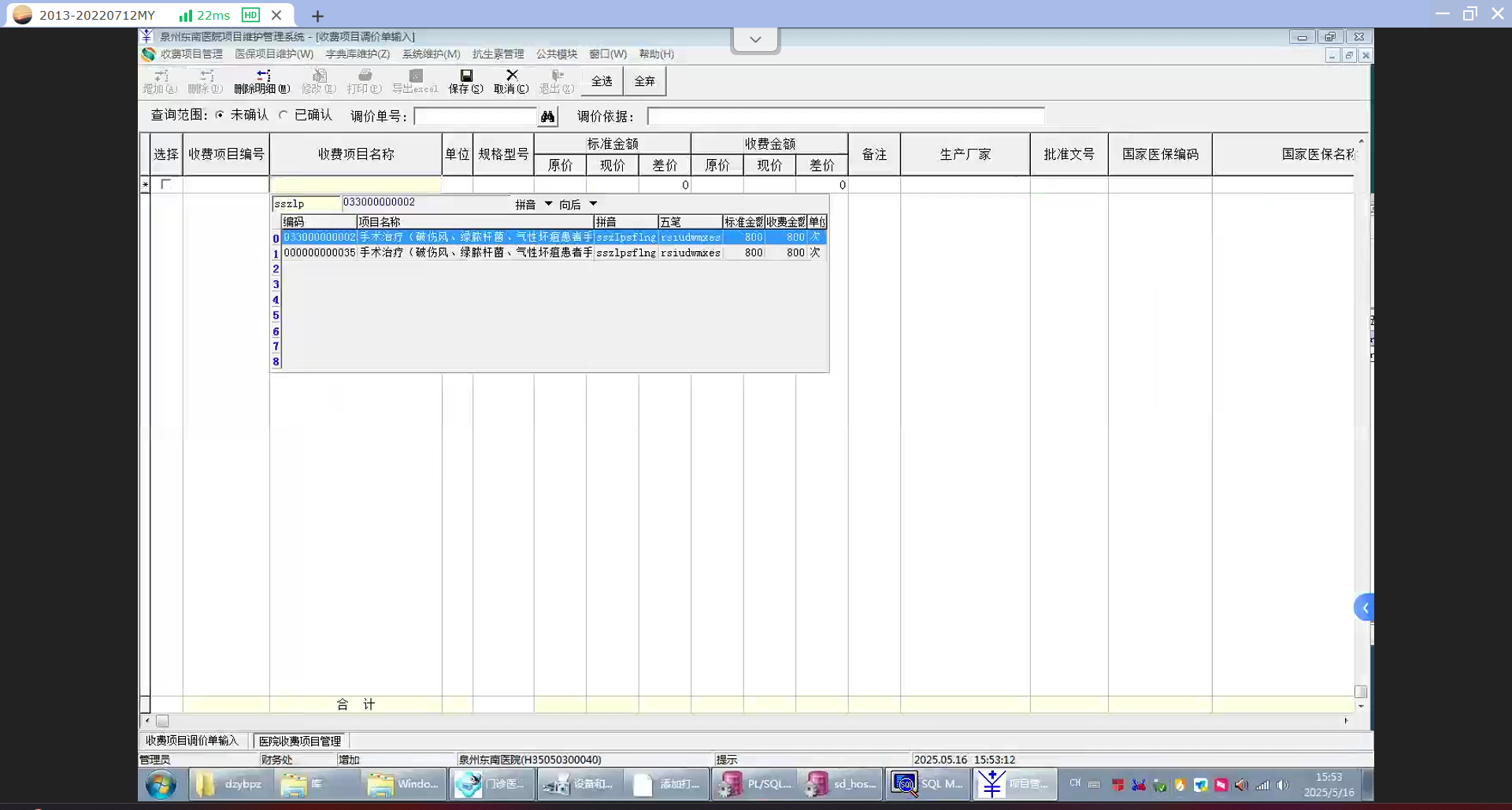This screenshot has height=810, width=1512.
Task: Open the 向后 direction dropdown
Action: [x=594, y=204]
